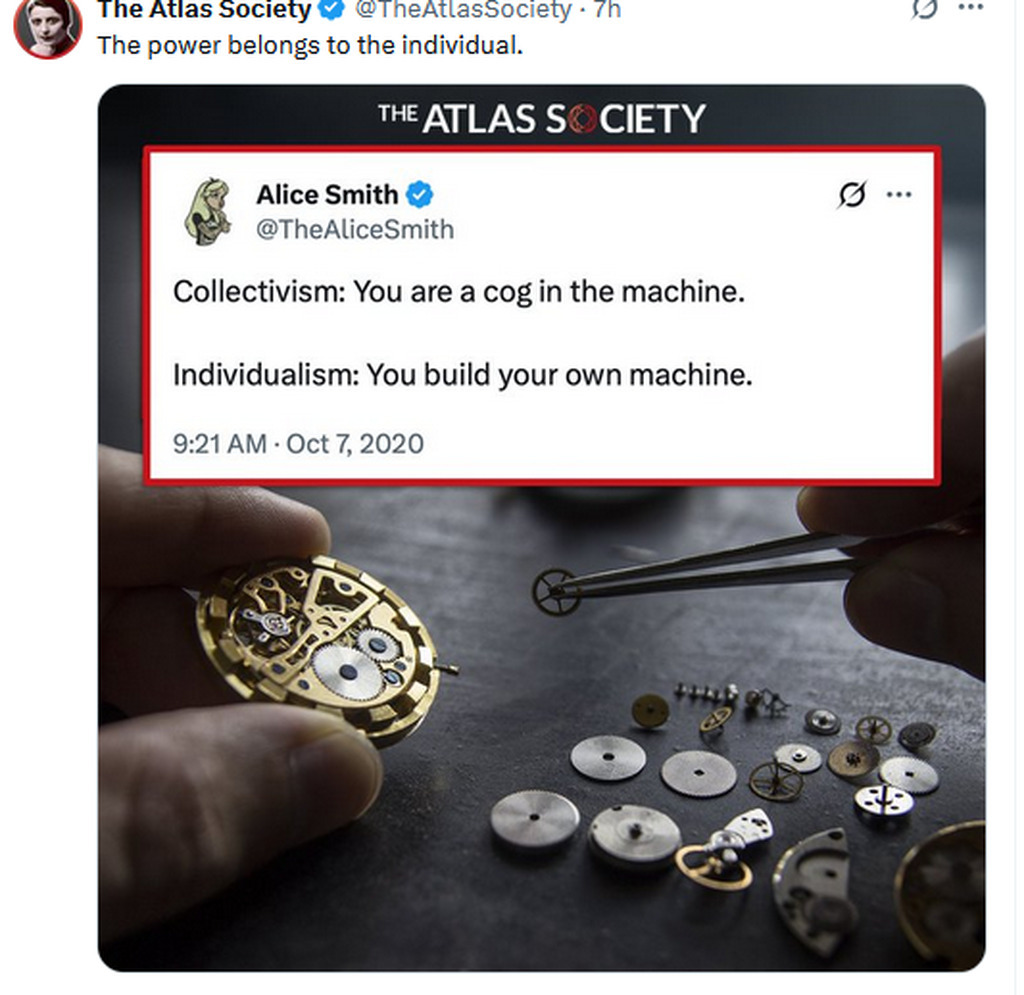Screen dimensions: 1024x995
Task: Open The Atlas Society profile avatar
Action: (48, 25)
